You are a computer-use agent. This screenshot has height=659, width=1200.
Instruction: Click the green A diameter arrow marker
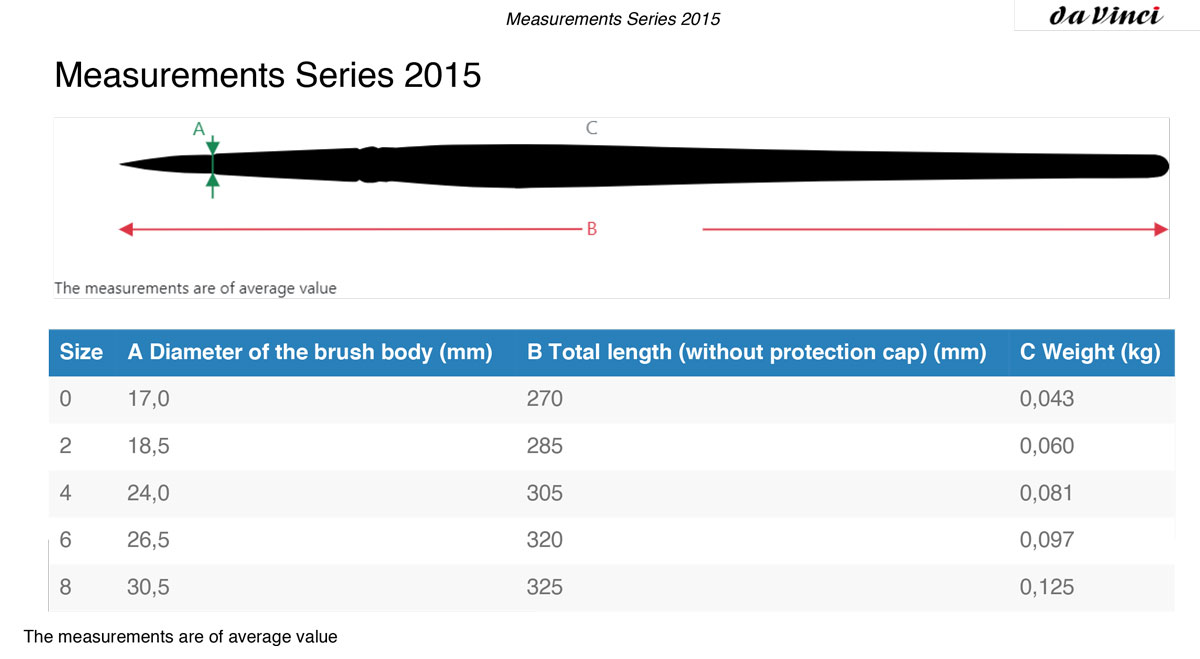point(212,164)
